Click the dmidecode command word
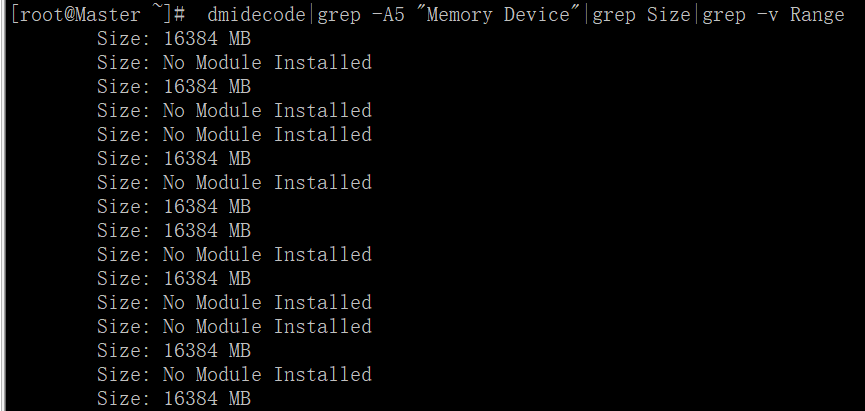This screenshot has width=865, height=411. point(261,15)
